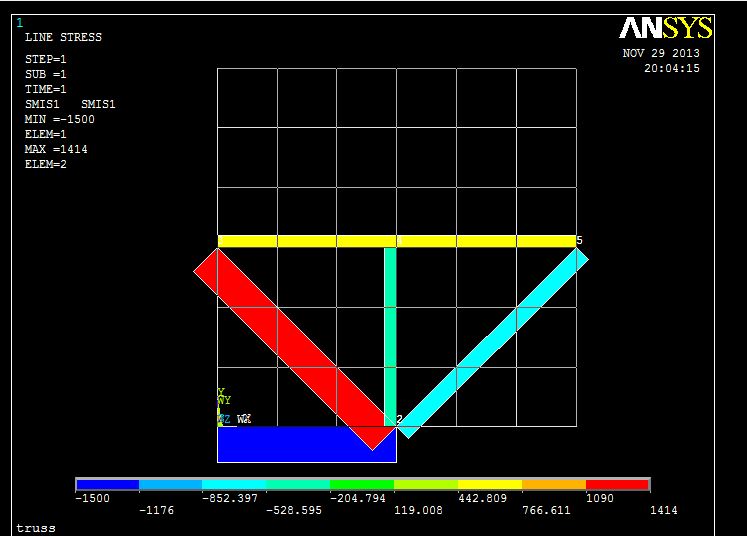Click the node 5 label

579,241
